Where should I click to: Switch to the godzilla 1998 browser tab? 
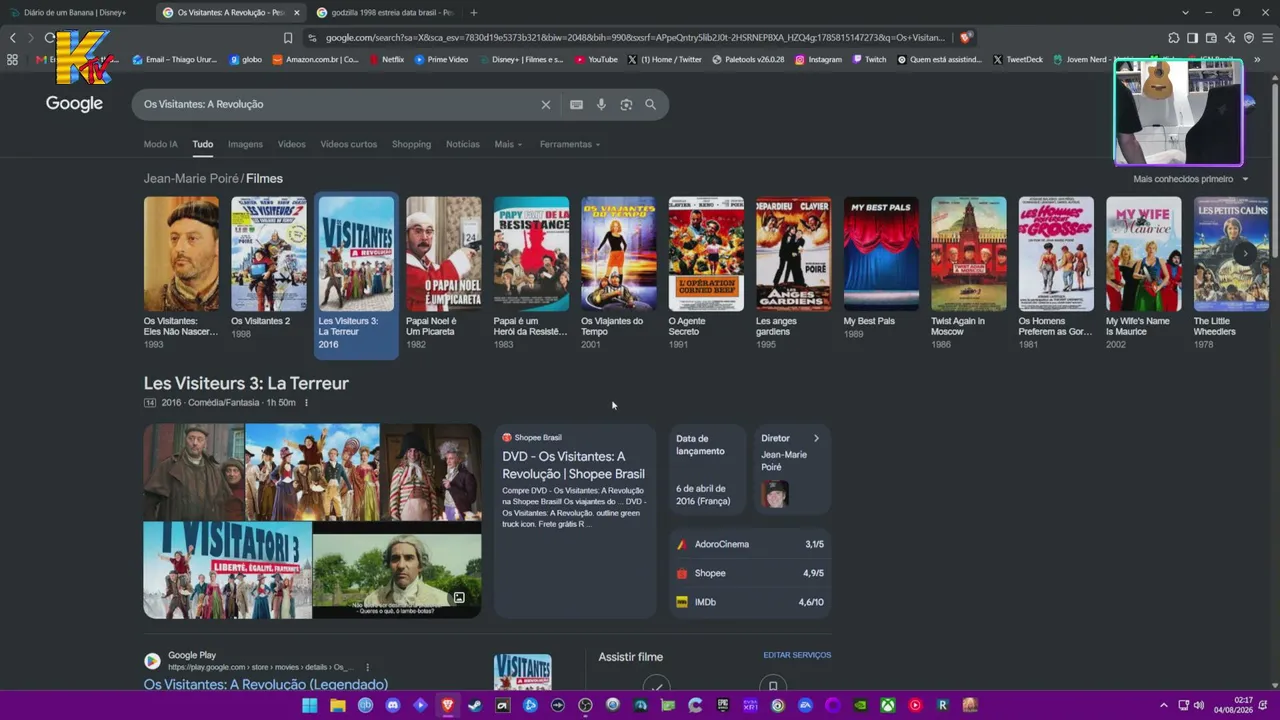[384, 13]
